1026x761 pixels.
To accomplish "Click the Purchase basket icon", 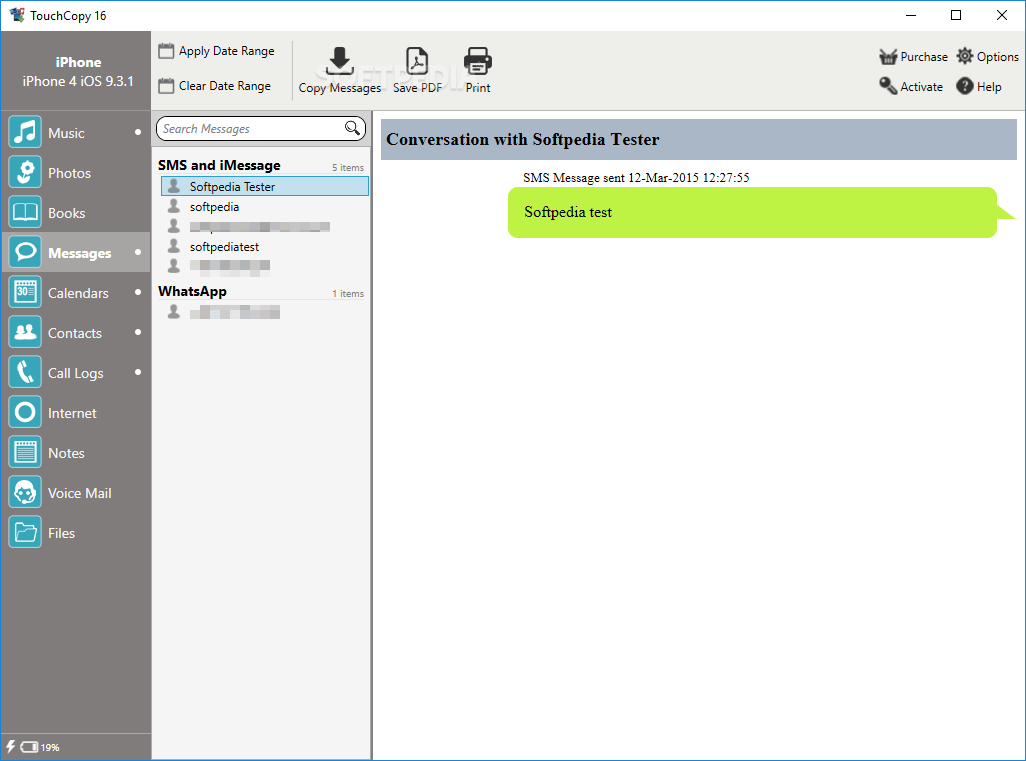I will [888, 57].
